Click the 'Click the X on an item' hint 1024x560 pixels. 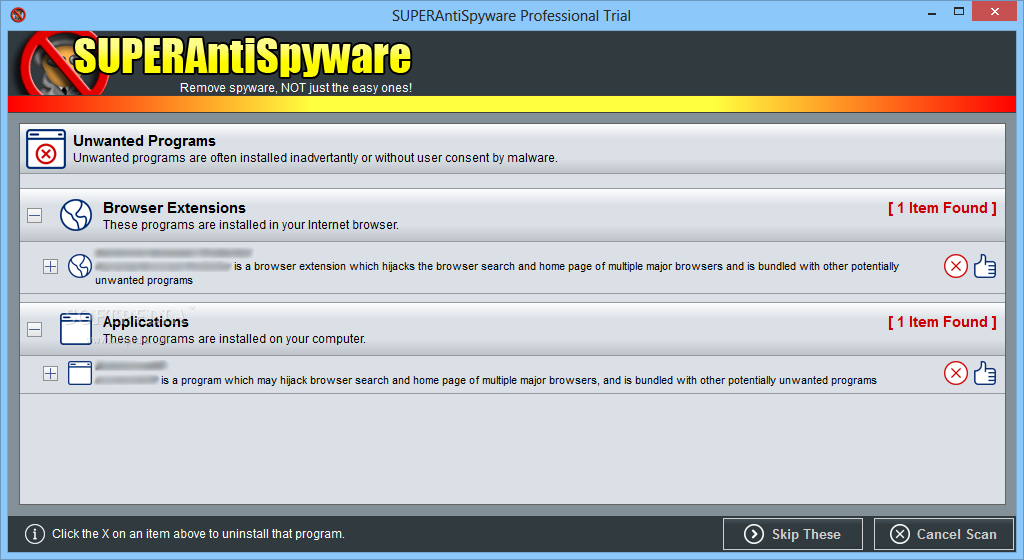pos(198,534)
